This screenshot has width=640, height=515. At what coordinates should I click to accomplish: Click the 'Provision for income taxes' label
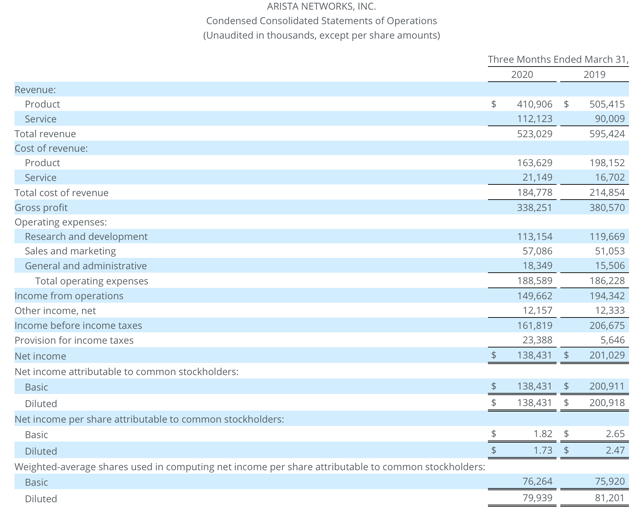coord(74,340)
